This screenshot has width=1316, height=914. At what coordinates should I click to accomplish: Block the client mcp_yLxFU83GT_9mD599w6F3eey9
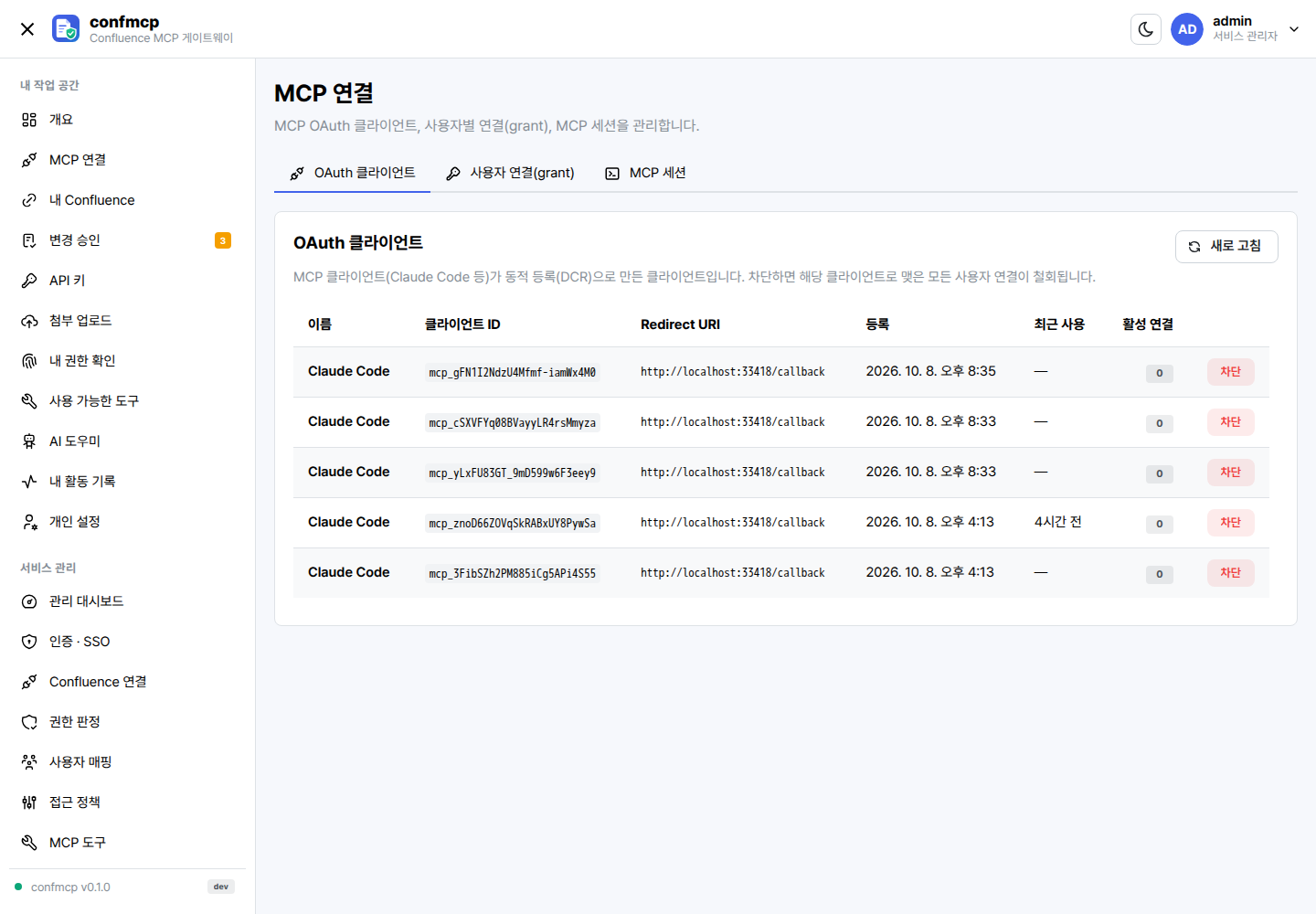click(x=1231, y=473)
